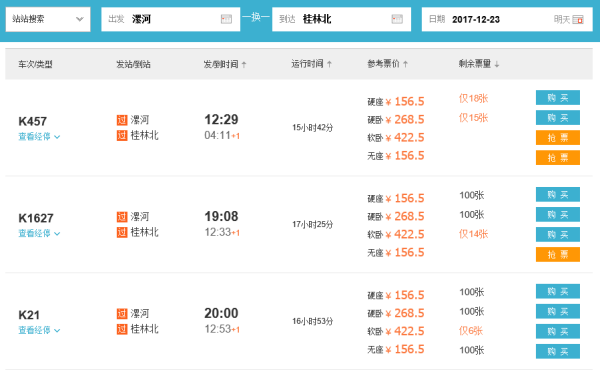Viewport: 600px width, 378px height.
Task: Open the calendar icon in date field
Action: coord(578,20)
